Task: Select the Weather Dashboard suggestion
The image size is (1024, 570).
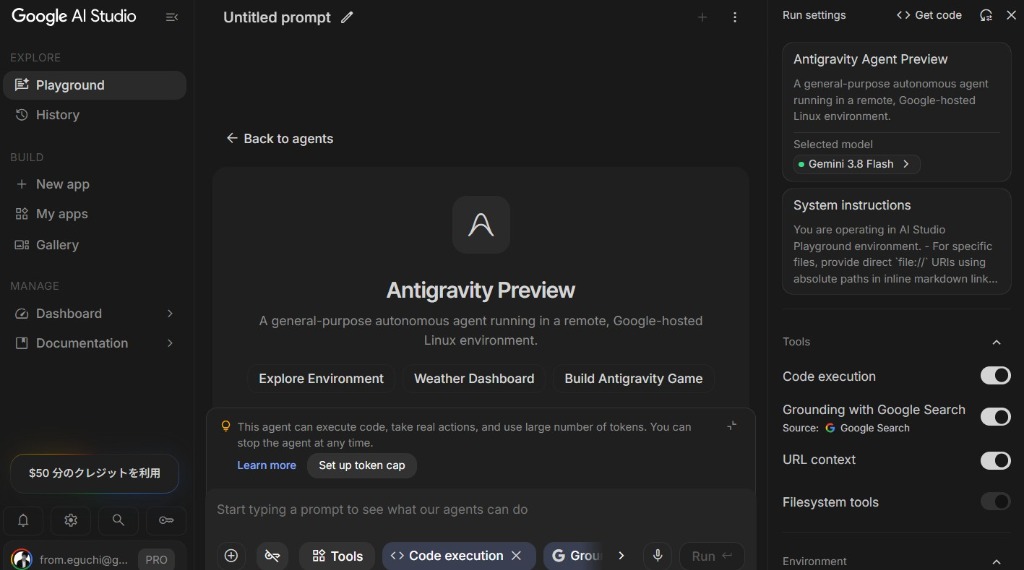Action: pyautogui.click(x=474, y=379)
